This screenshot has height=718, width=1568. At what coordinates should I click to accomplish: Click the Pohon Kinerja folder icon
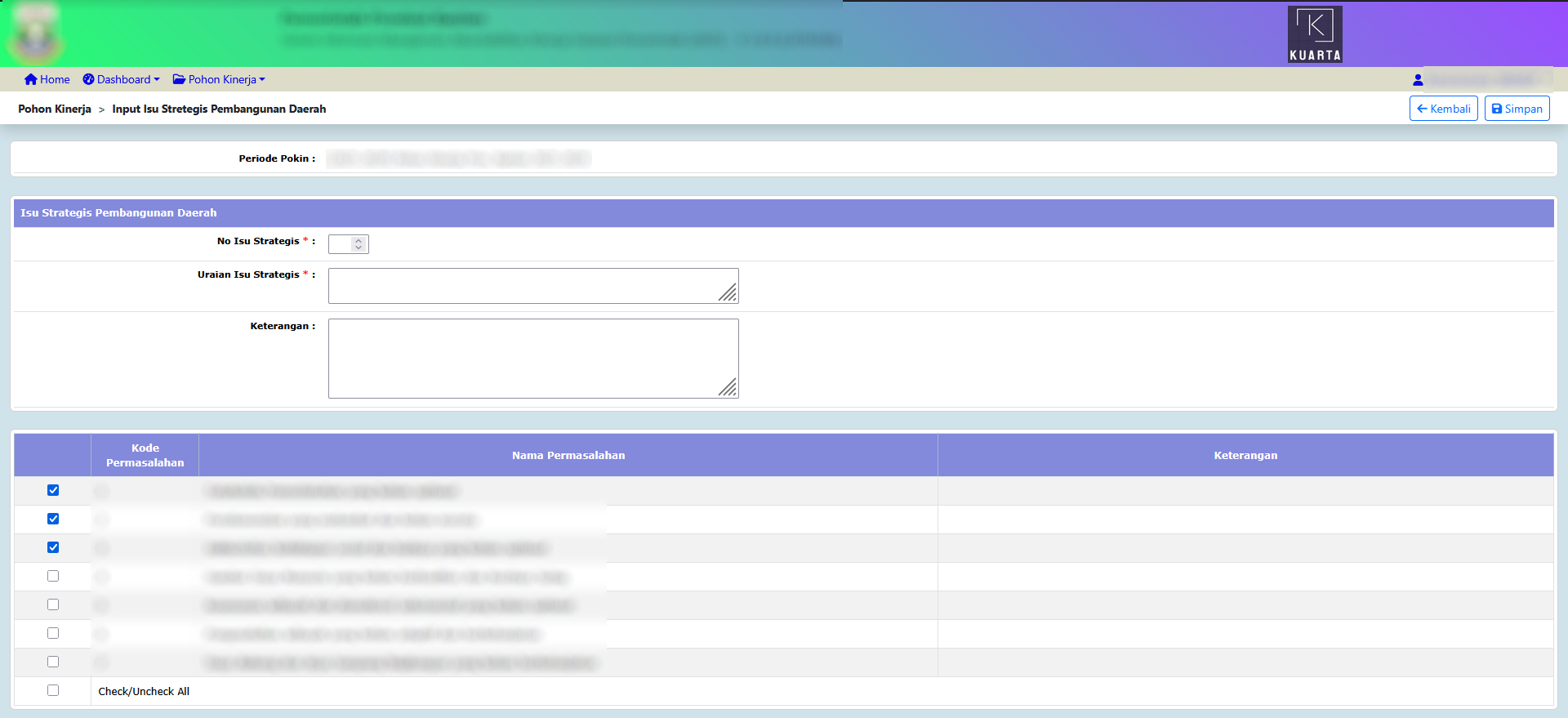179,79
